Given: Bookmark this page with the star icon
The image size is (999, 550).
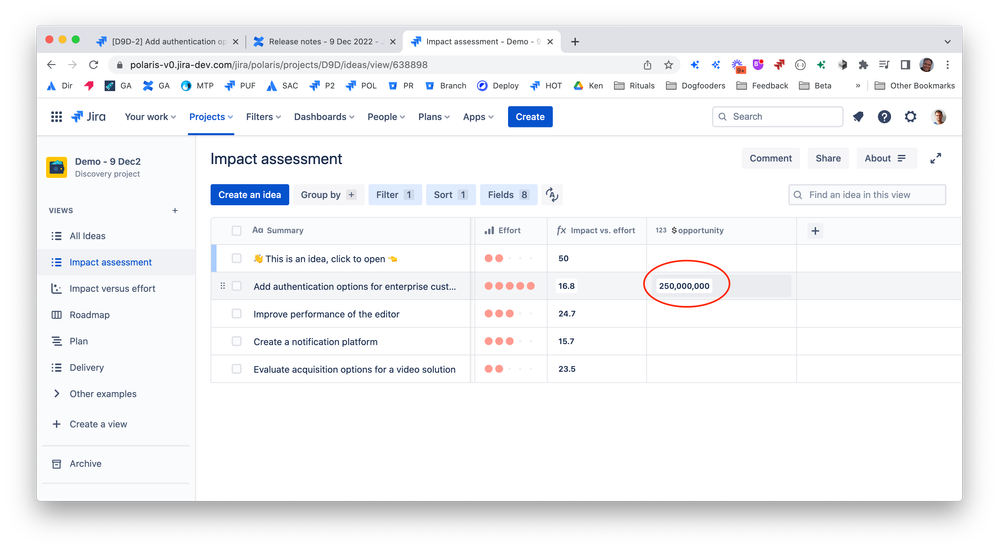Looking at the screenshot, I should [x=668, y=64].
